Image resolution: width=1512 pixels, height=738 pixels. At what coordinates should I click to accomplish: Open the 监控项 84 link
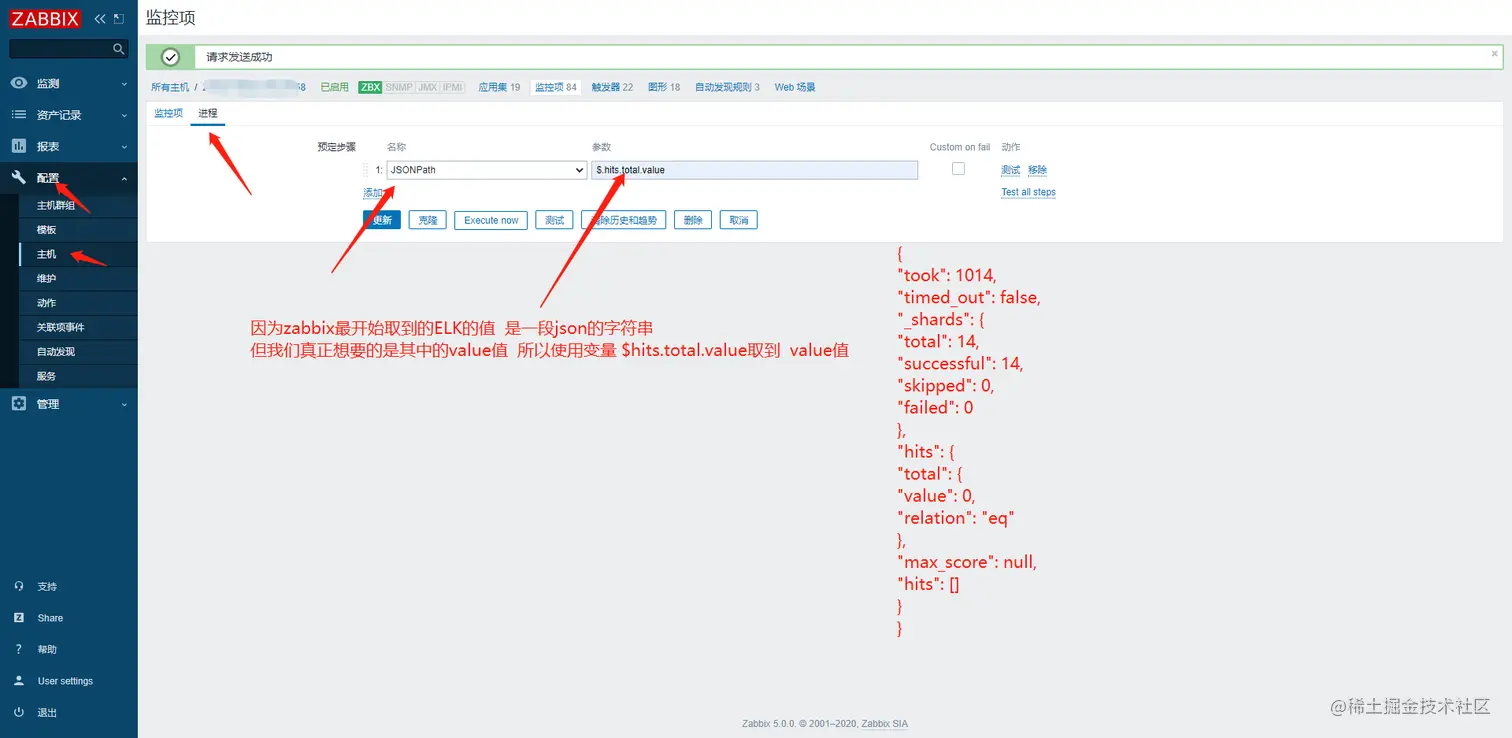pyautogui.click(x=555, y=87)
